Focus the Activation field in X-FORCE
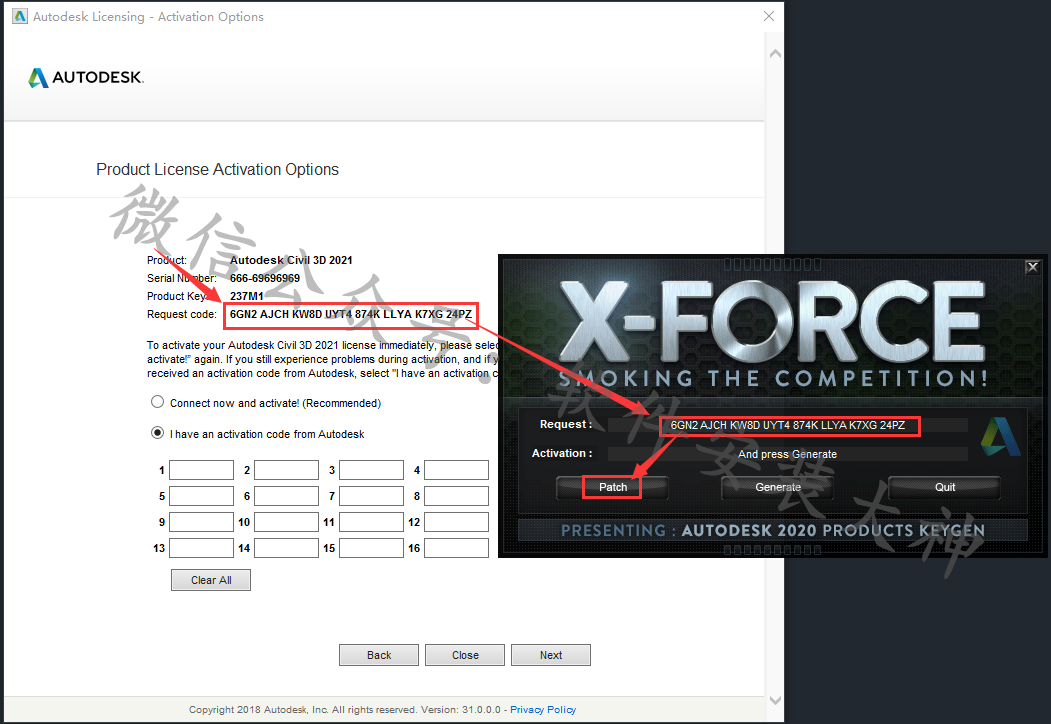Image resolution: width=1051 pixels, height=724 pixels. [x=788, y=454]
